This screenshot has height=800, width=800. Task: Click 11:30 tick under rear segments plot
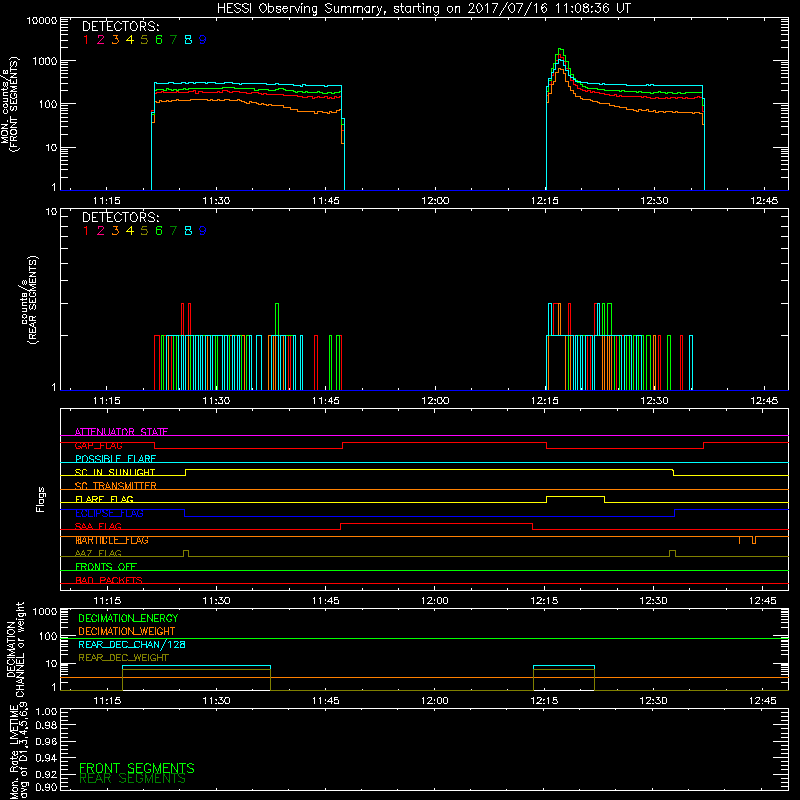216,401
